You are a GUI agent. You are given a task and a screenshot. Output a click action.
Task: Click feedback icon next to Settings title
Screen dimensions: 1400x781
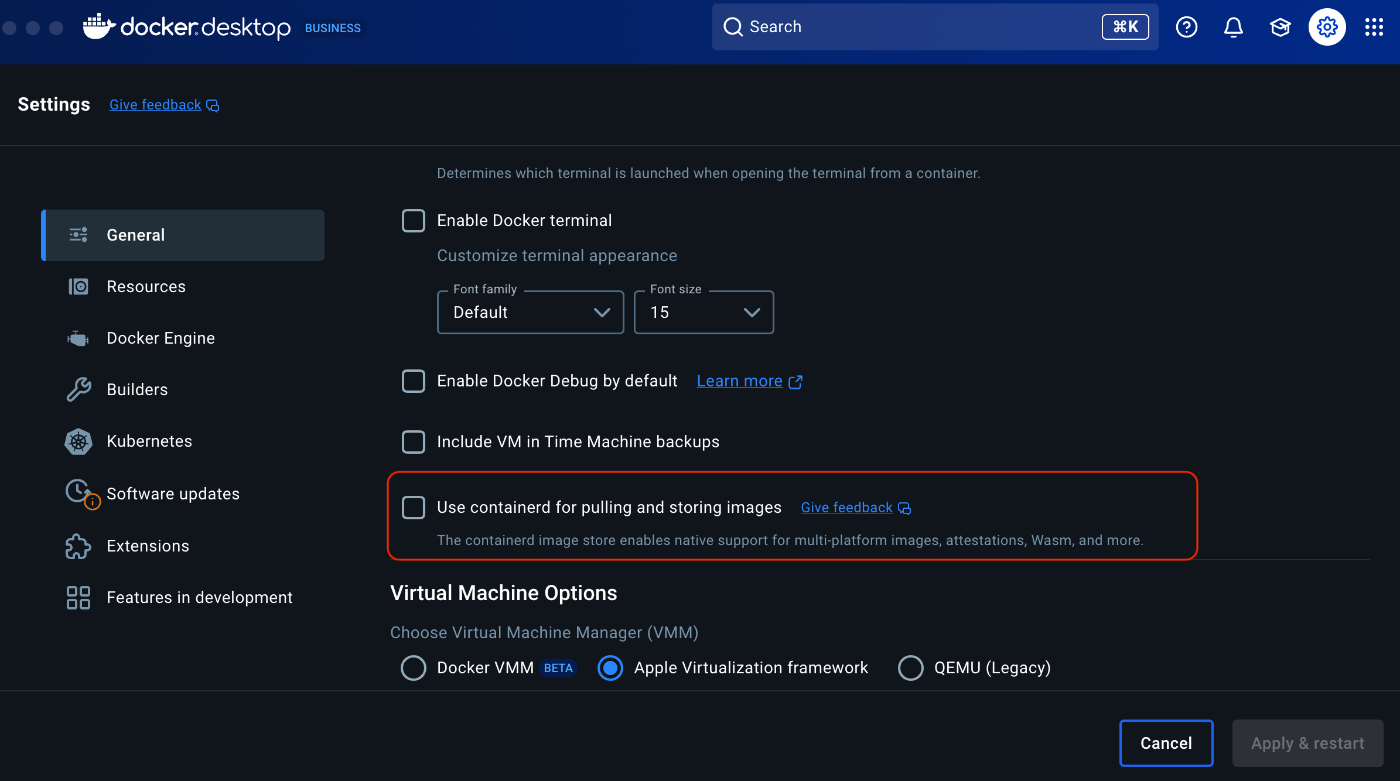[212, 106]
